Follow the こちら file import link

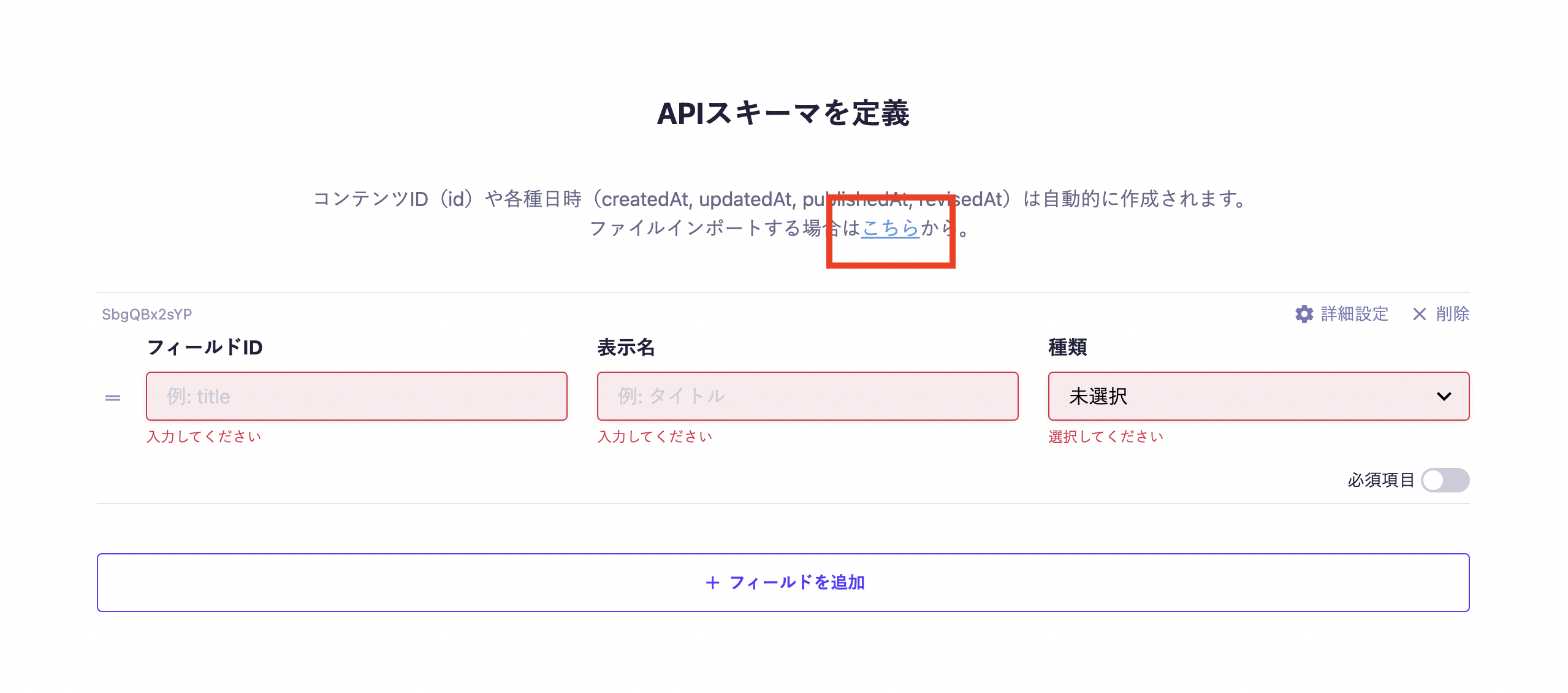point(890,228)
